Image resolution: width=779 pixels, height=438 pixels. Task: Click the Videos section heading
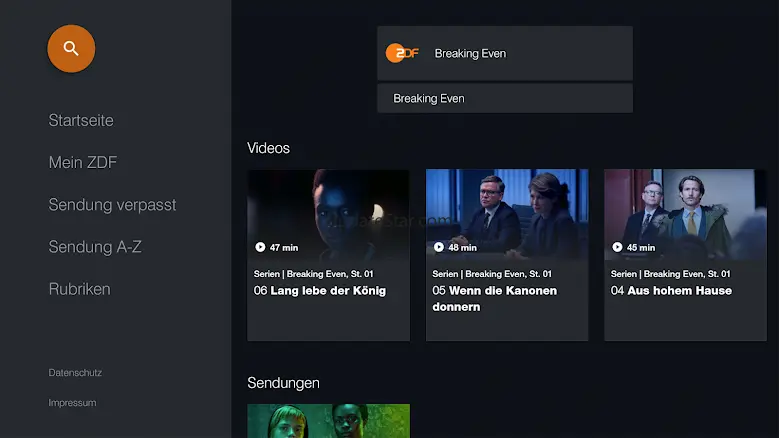click(x=268, y=148)
